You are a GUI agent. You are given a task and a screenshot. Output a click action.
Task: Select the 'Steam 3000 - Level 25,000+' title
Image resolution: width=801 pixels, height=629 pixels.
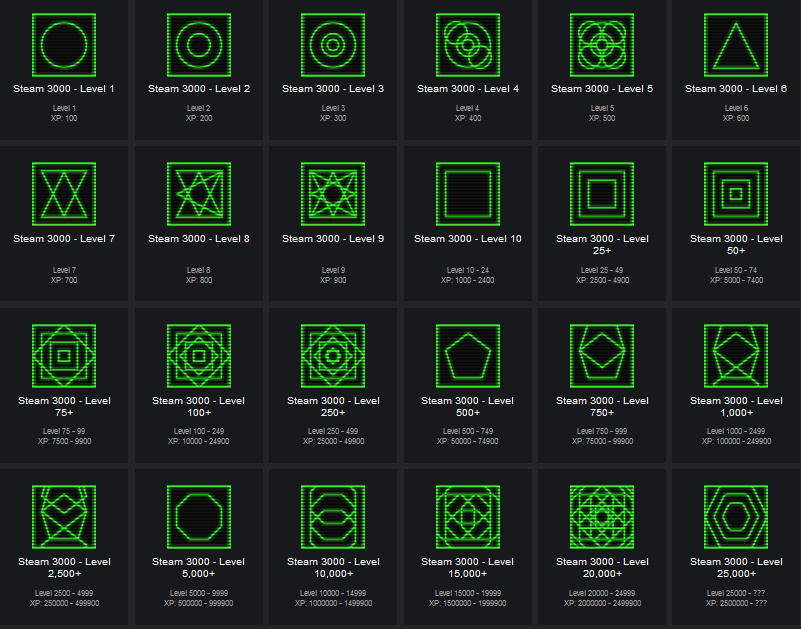[x=736, y=567]
